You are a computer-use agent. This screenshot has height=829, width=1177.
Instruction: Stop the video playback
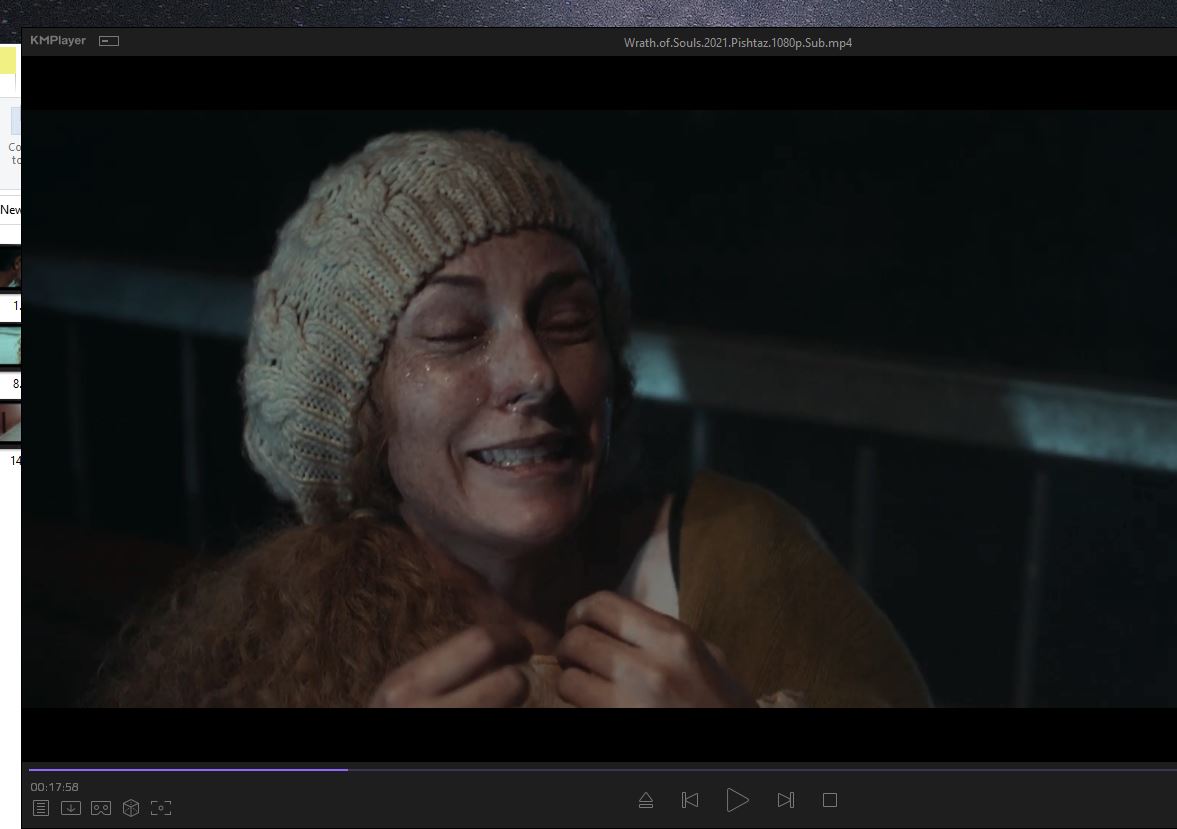pyautogui.click(x=829, y=800)
